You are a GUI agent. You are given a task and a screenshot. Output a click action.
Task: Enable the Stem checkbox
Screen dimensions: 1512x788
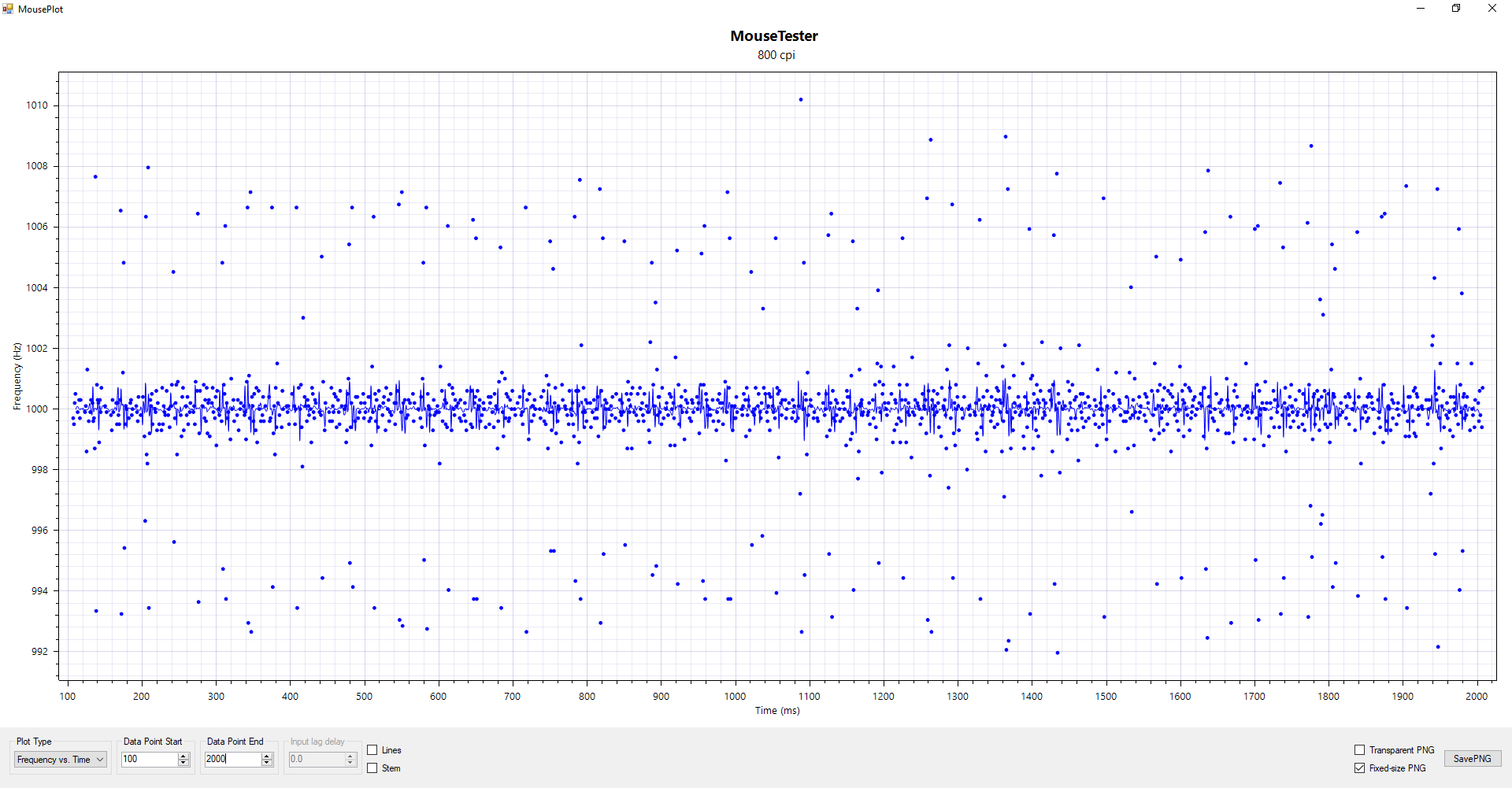[372, 768]
